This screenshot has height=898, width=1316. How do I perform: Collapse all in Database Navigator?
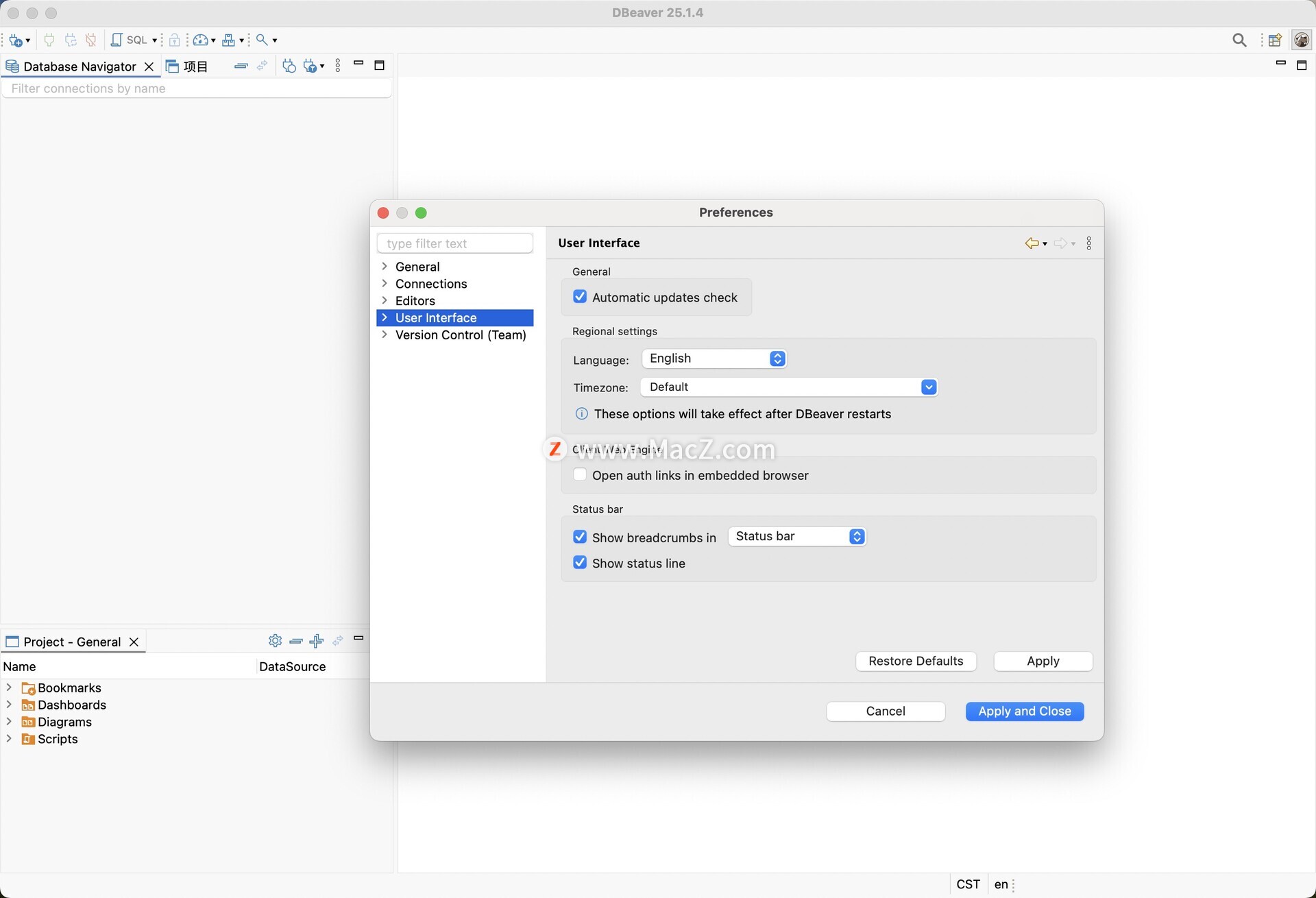pos(241,66)
